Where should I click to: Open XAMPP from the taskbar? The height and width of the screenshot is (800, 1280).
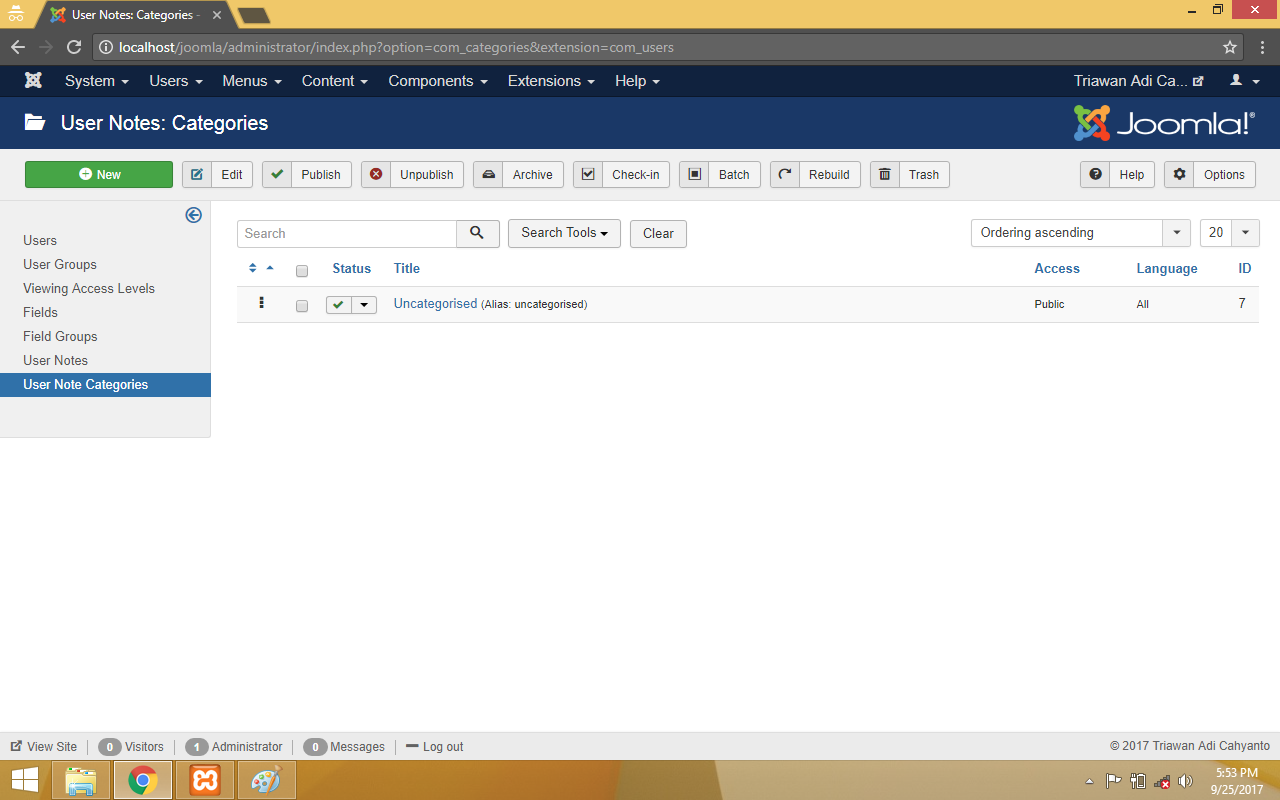click(205, 780)
